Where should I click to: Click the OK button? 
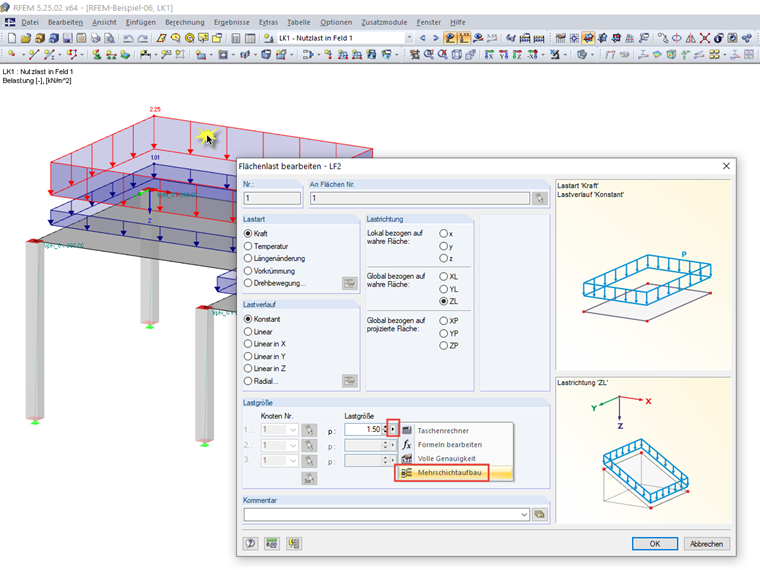click(x=655, y=543)
